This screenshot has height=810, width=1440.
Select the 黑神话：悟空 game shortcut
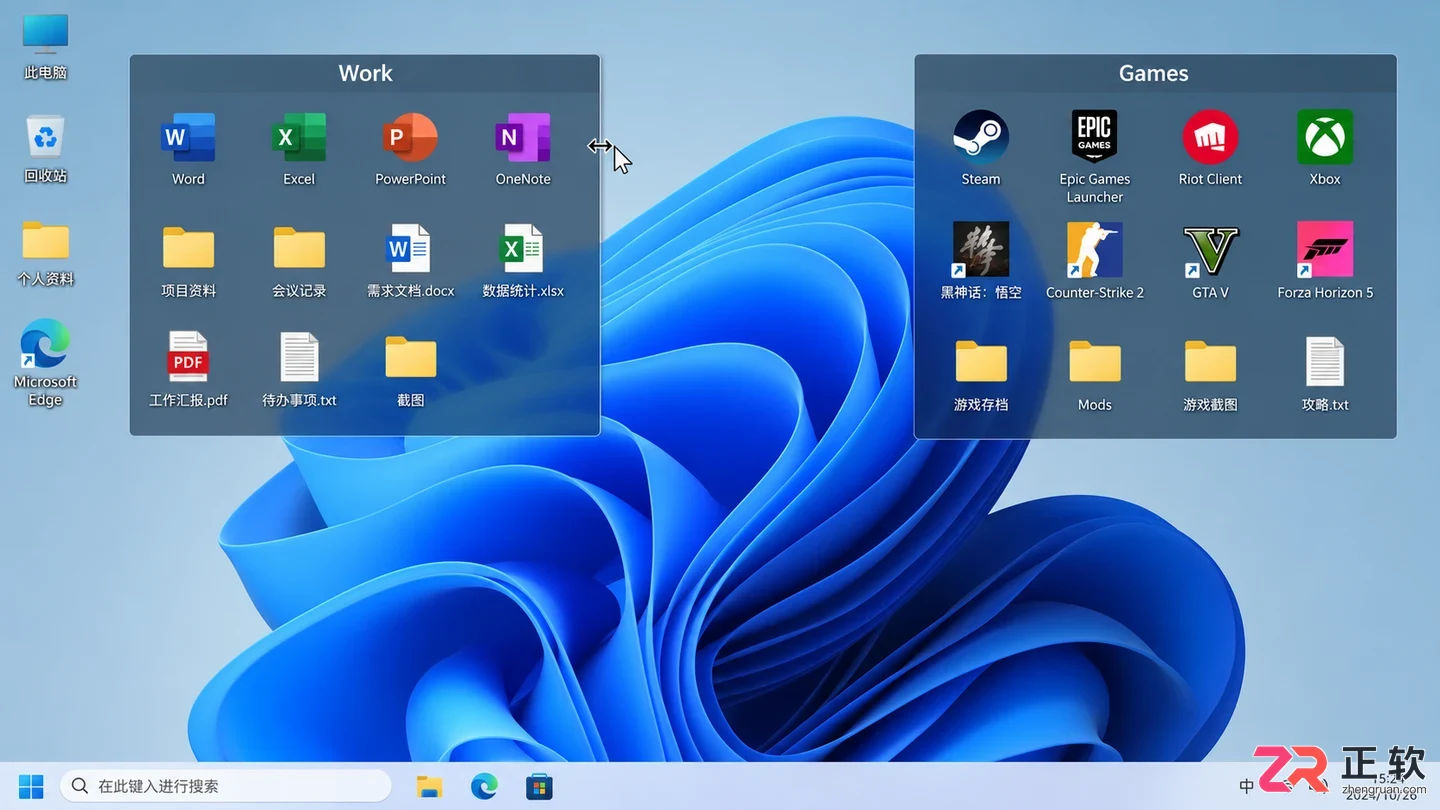click(x=981, y=250)
